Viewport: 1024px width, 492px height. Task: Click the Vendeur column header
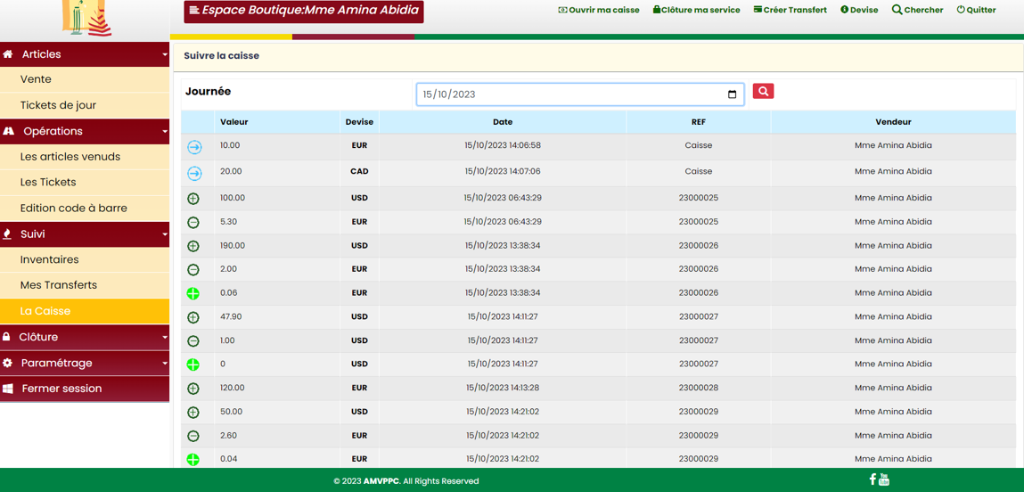pos(893,122)
